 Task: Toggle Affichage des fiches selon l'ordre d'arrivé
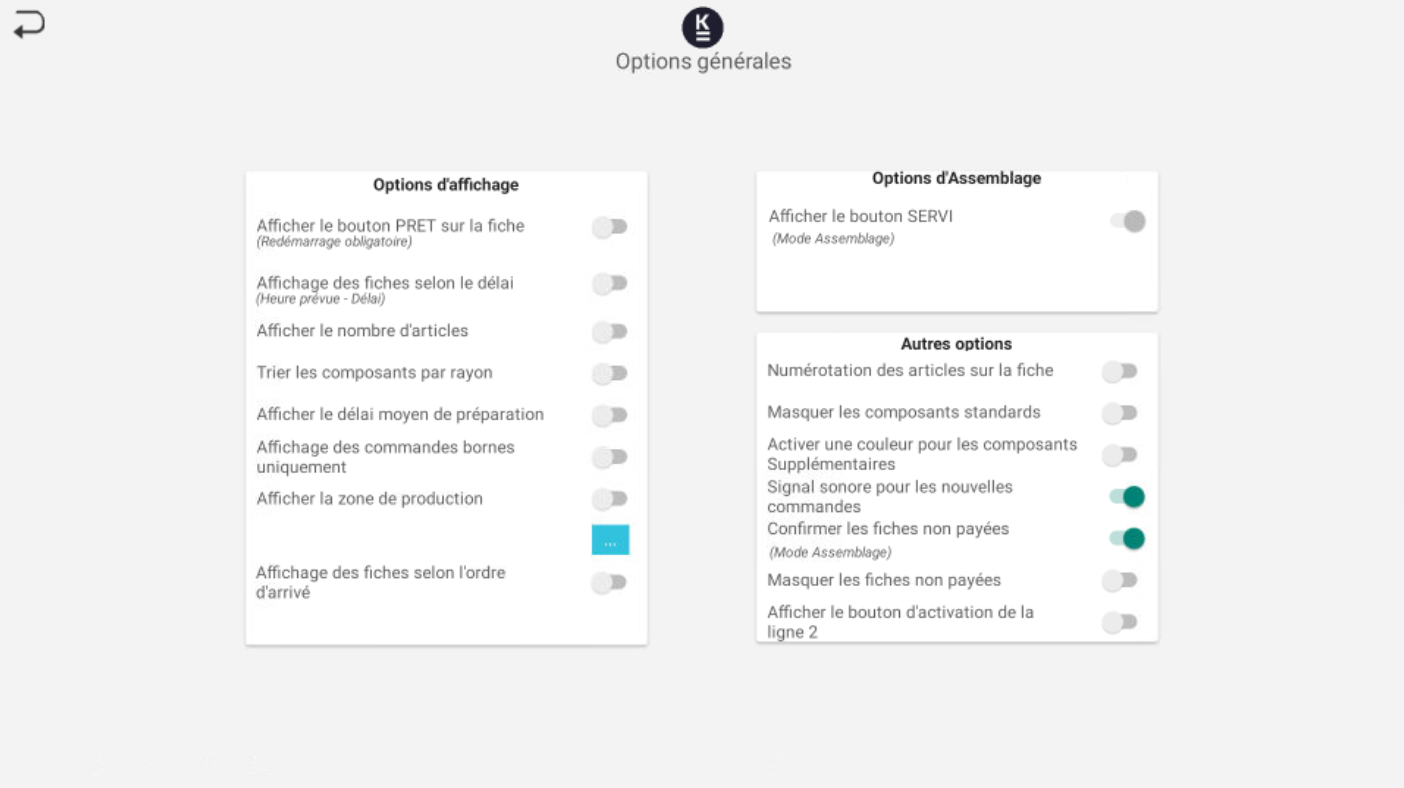pos(609,582)
